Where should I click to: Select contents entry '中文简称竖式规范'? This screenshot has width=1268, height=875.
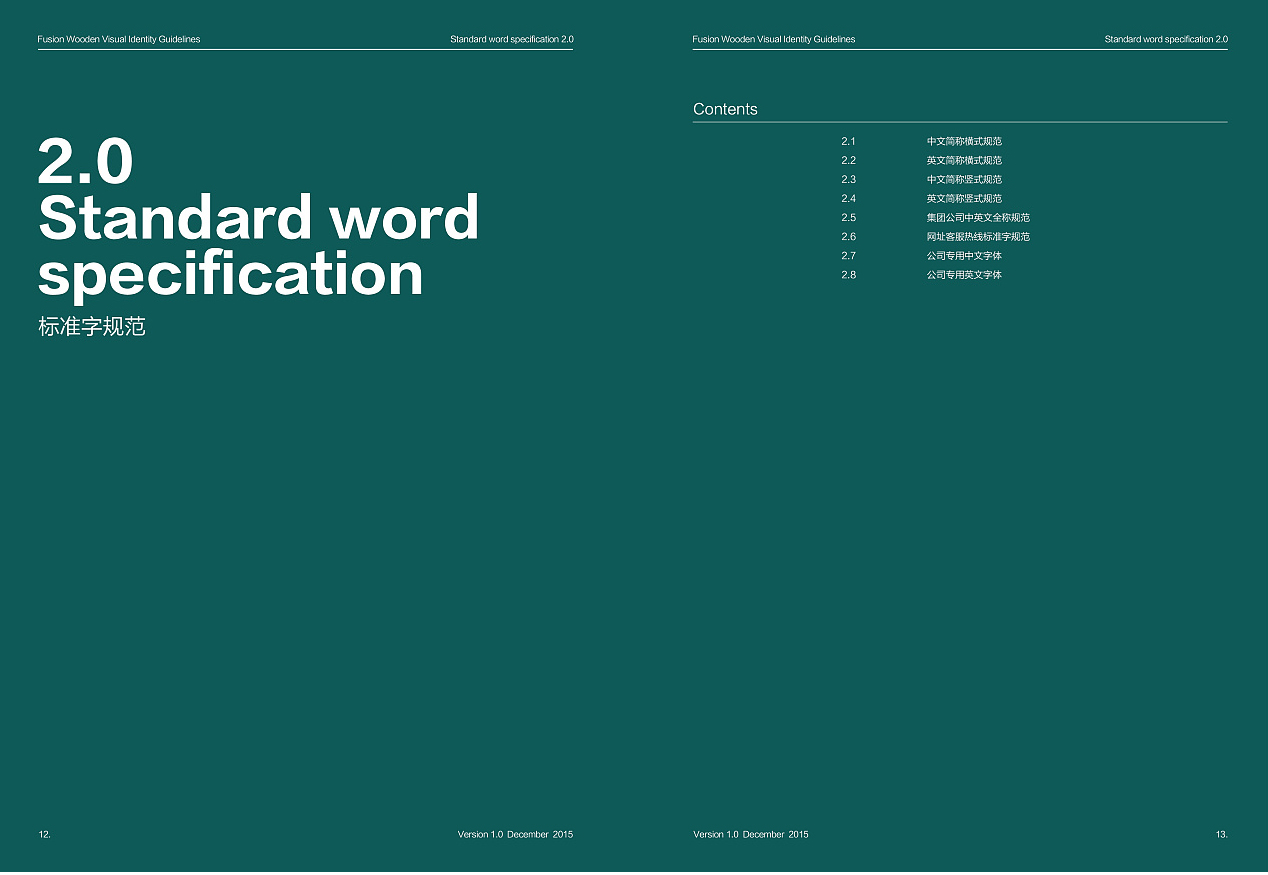964,179
